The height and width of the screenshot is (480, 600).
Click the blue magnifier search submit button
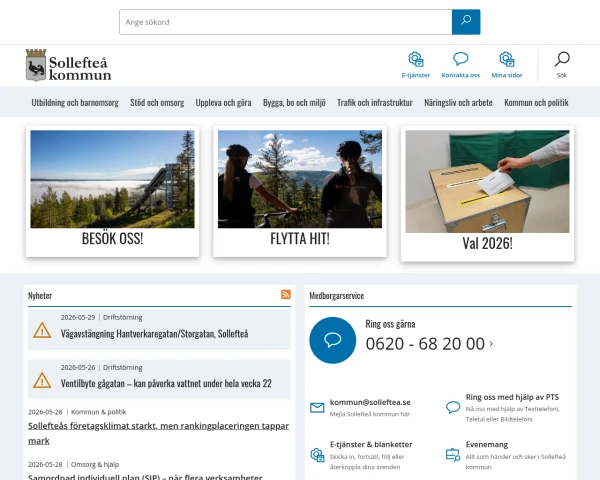[x=466, y=22]
